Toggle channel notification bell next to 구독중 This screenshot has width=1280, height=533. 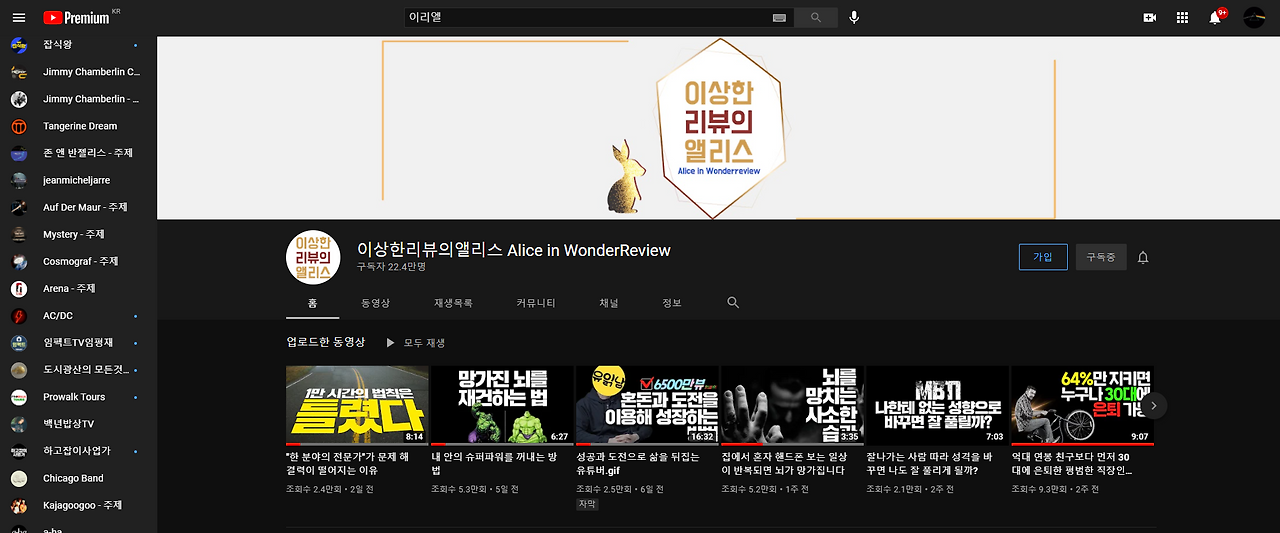[x=1143, y=257]
